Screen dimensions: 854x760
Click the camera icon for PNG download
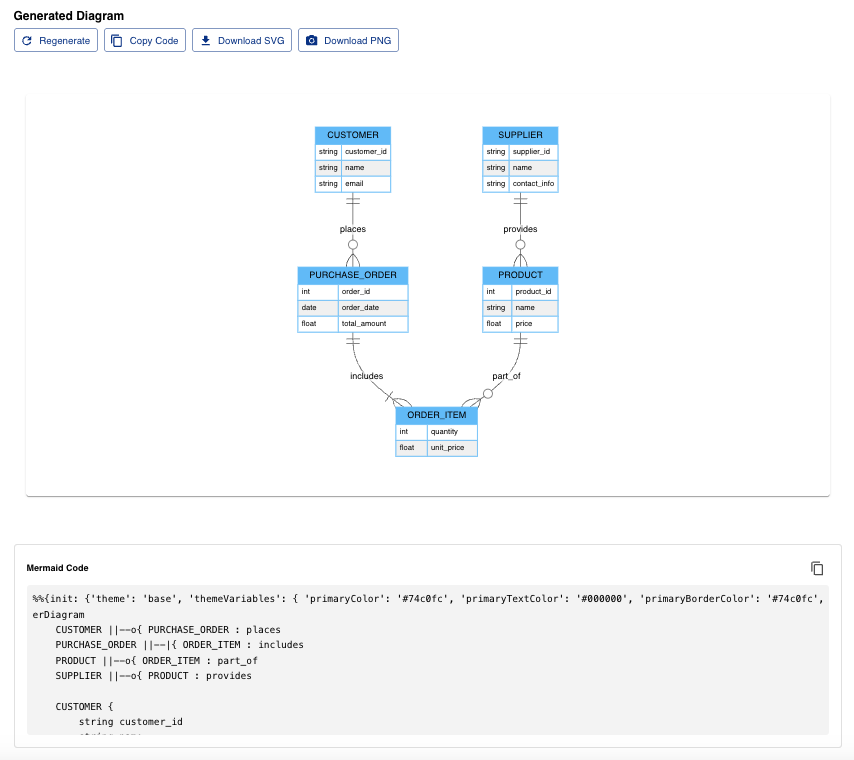[x=312, y=40]
